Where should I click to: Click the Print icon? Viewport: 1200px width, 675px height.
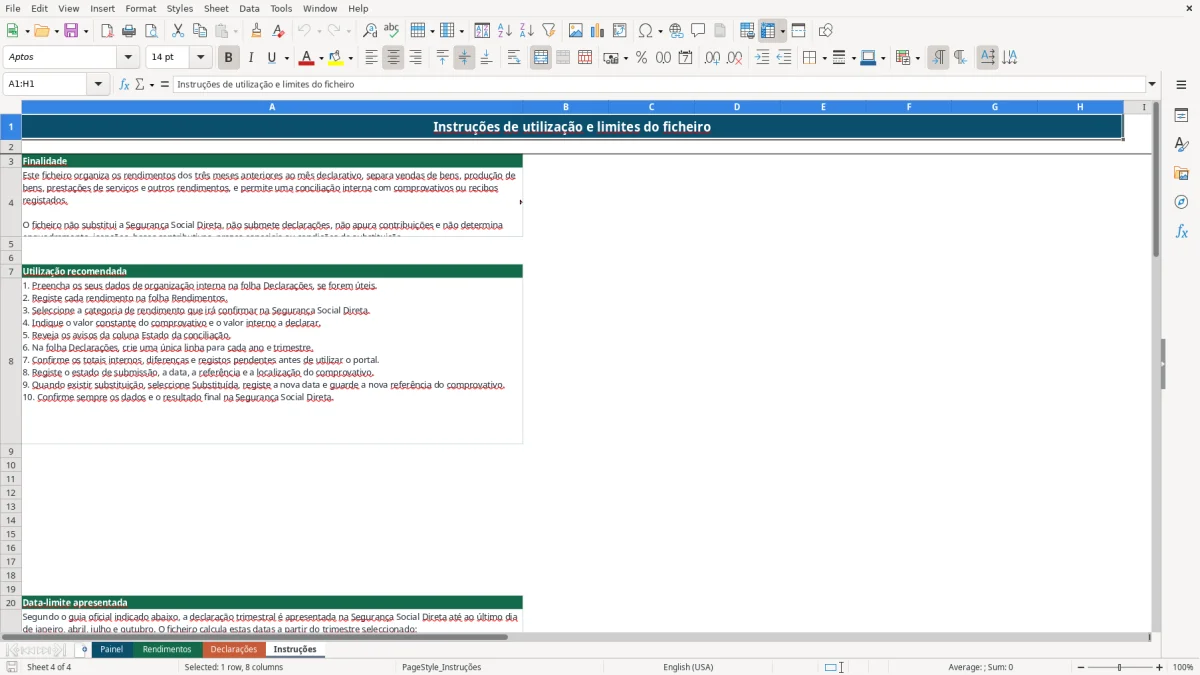(129, 31)
